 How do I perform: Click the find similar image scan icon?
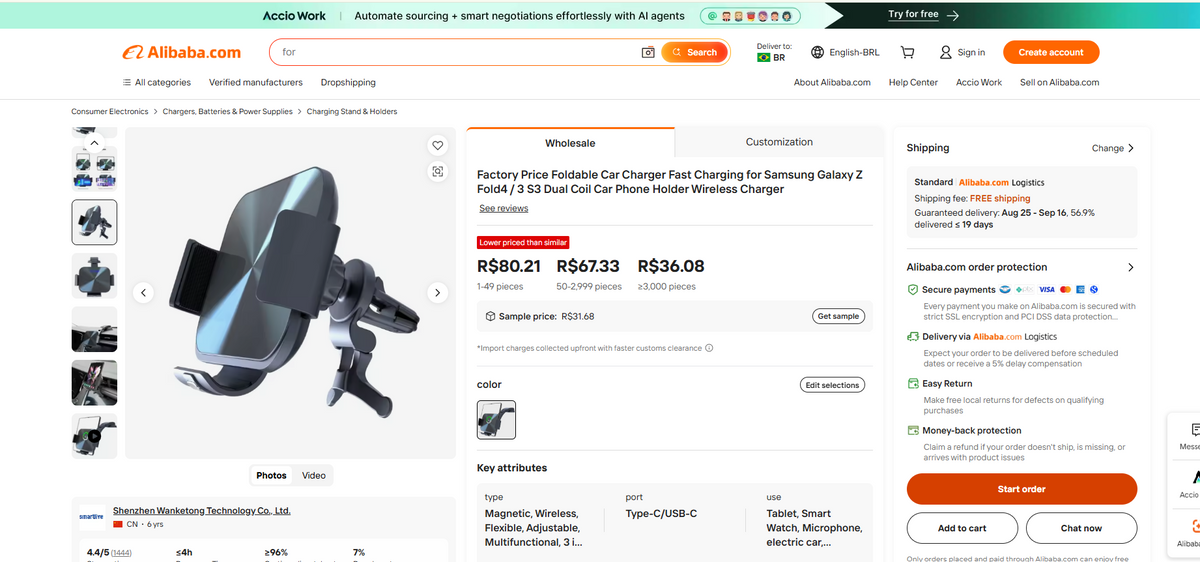pos(437,171)
